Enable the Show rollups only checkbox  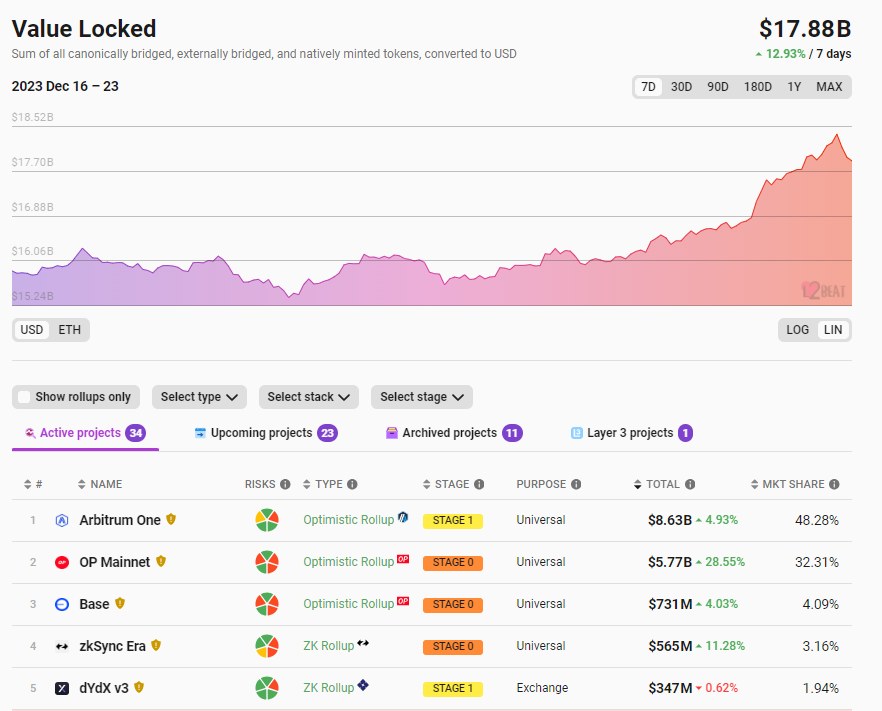[25, 397]
